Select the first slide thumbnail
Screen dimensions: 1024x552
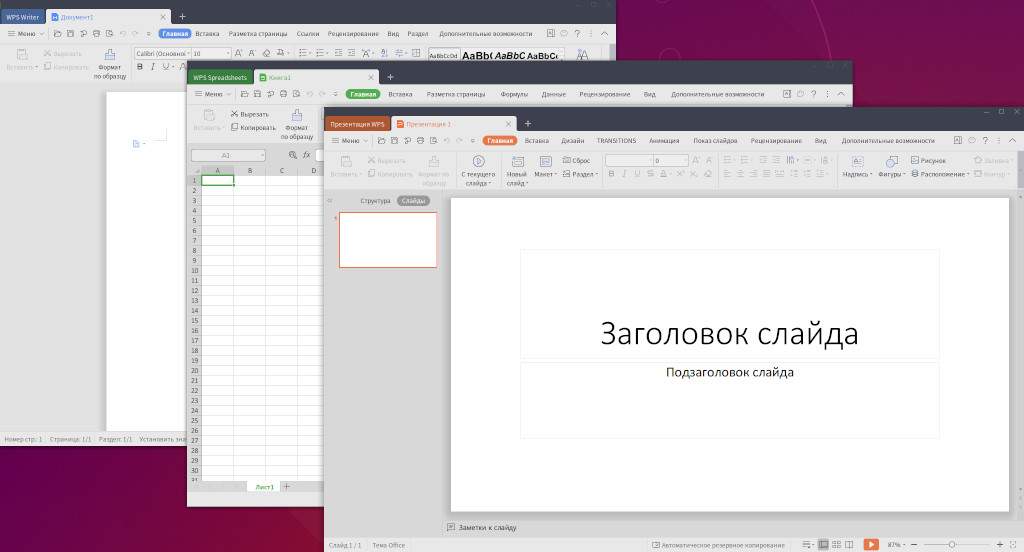(x=388, y=240)
